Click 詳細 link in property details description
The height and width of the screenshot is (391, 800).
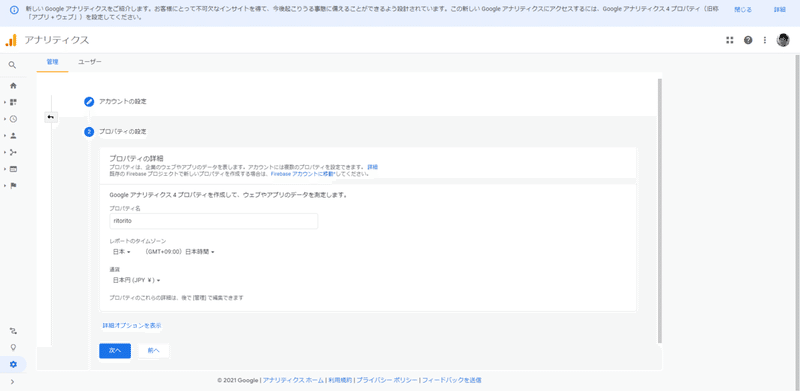click(372, 167)
